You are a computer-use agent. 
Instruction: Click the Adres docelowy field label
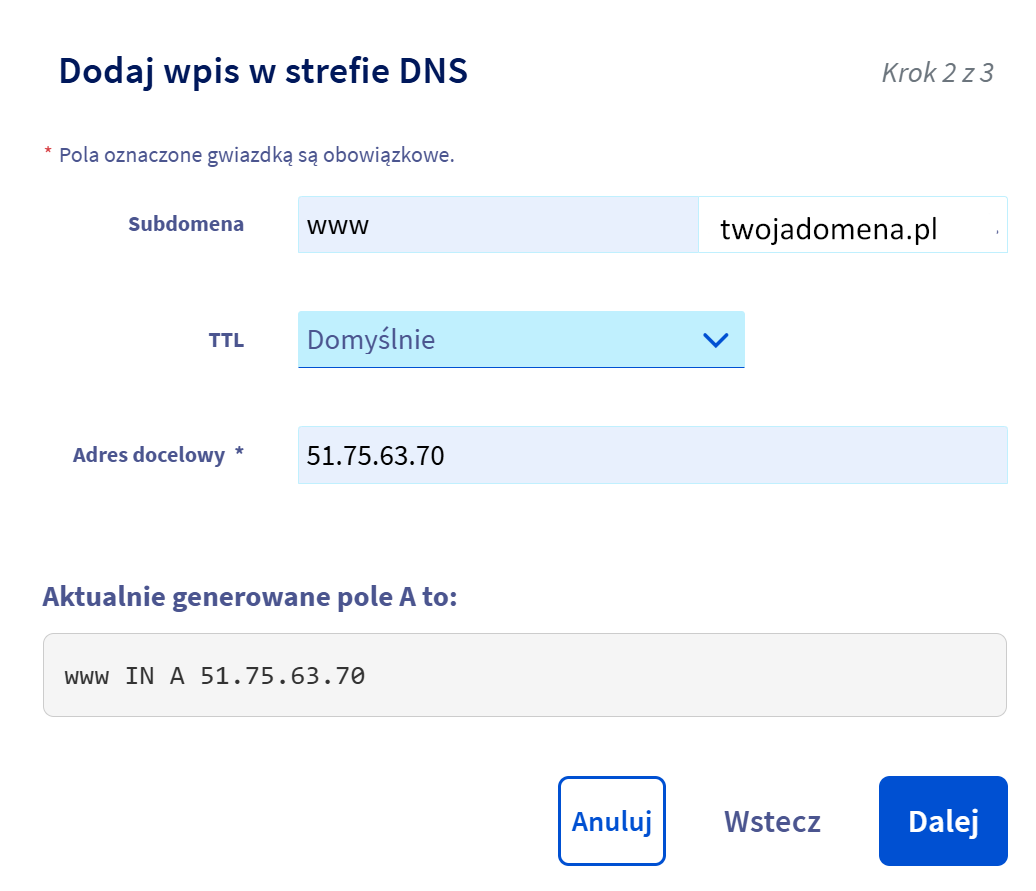[149, 455]
